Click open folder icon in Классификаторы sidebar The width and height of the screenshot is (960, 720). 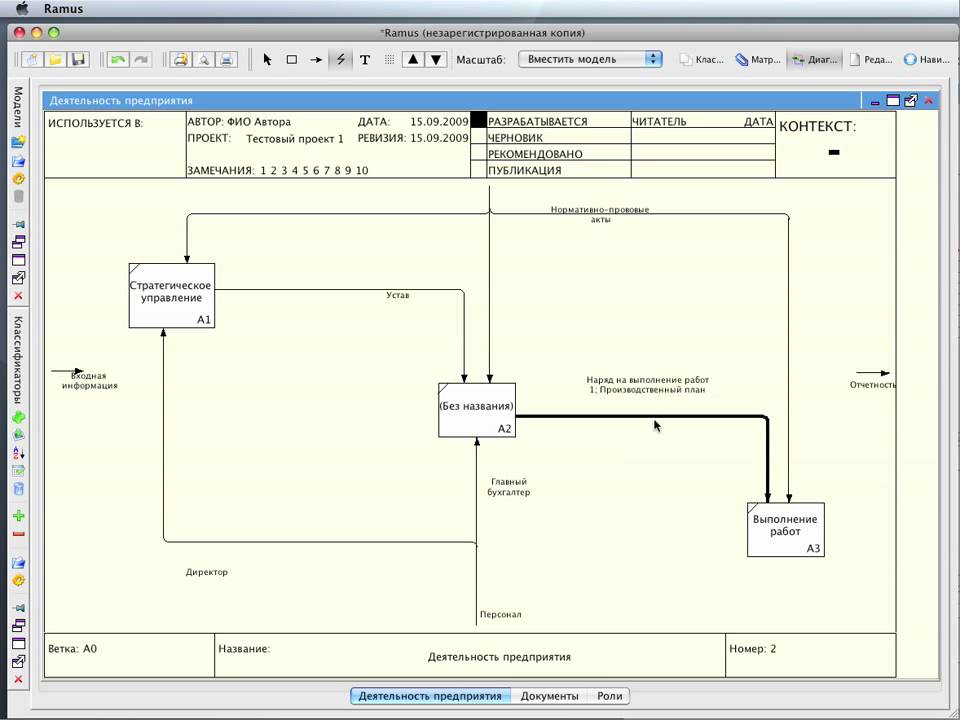click(x=18, y=562)
